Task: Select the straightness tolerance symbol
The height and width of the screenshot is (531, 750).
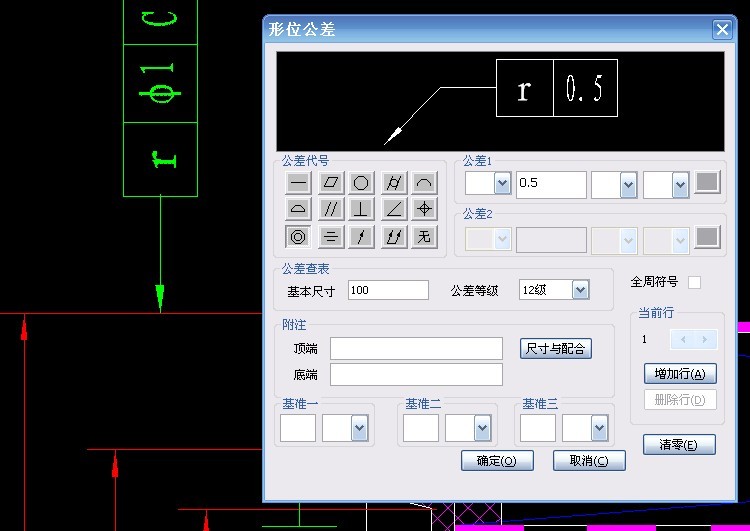Action: [297, 183]
